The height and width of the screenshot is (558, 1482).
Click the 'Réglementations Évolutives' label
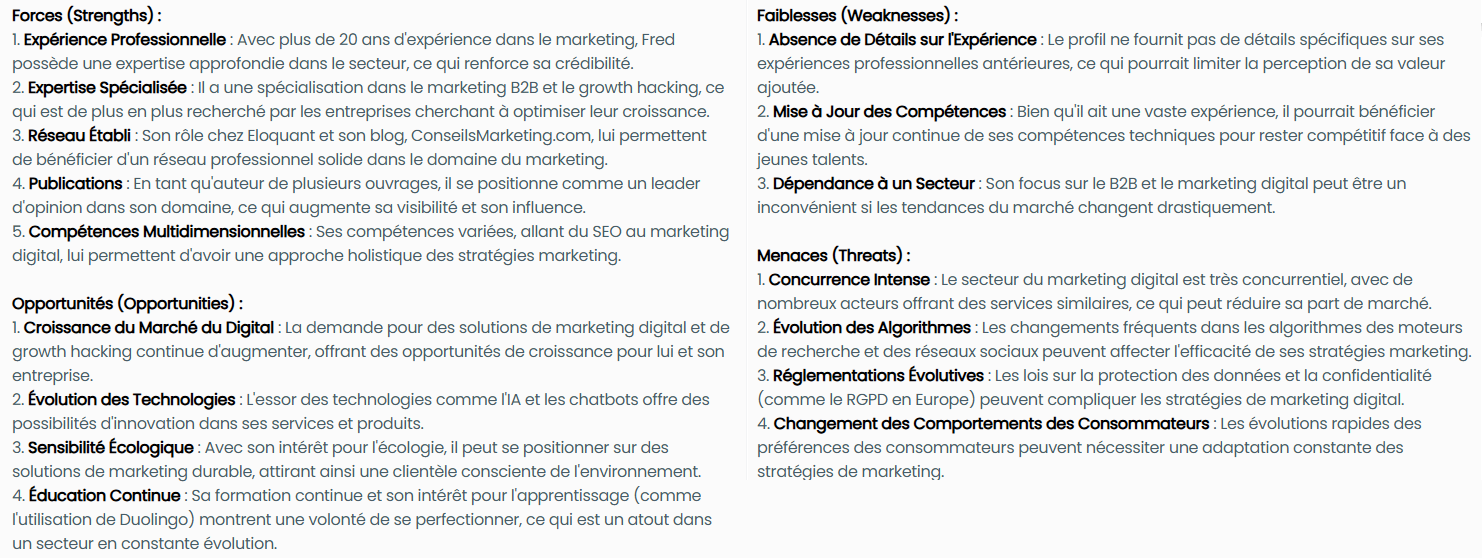(879, 376)
